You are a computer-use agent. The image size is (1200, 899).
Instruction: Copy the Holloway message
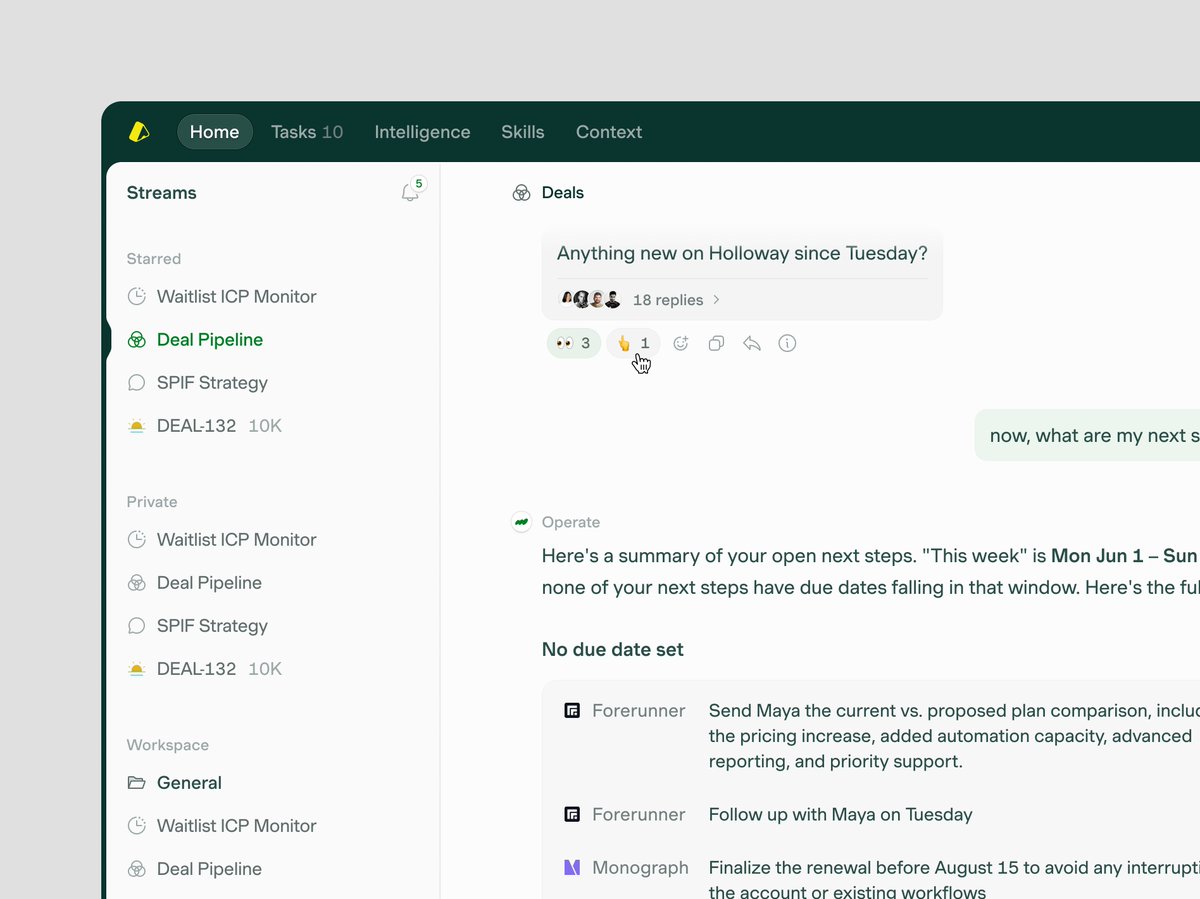[716, 343]
